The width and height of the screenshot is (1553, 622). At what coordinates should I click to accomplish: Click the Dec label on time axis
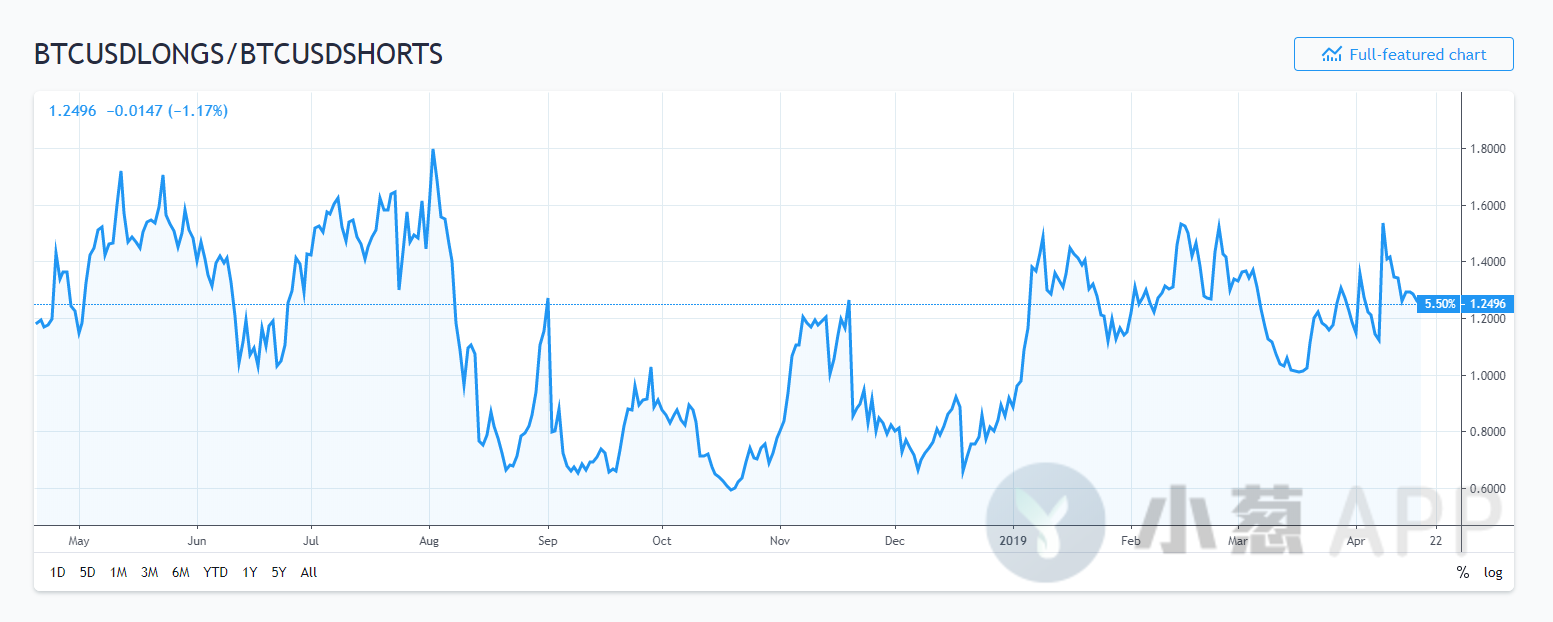click(x=895, y=541)
